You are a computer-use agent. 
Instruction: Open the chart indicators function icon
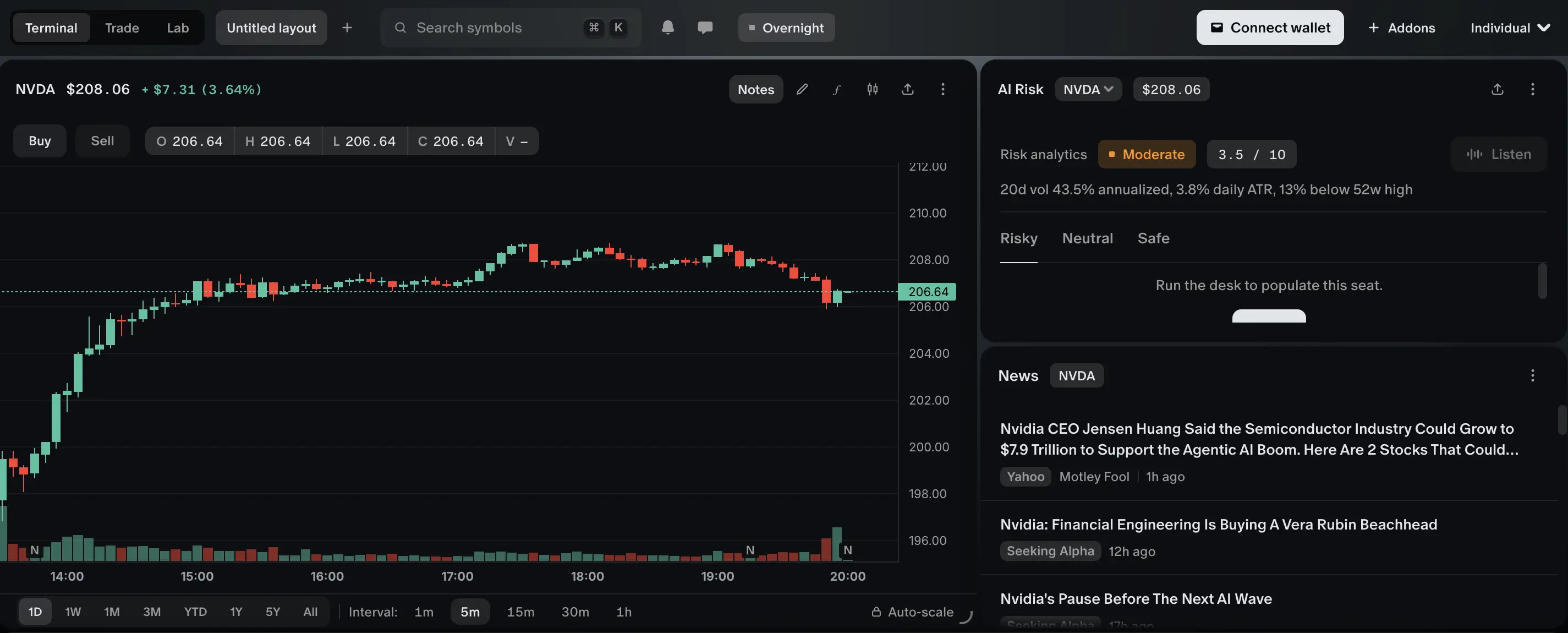[x=837, y=89]
